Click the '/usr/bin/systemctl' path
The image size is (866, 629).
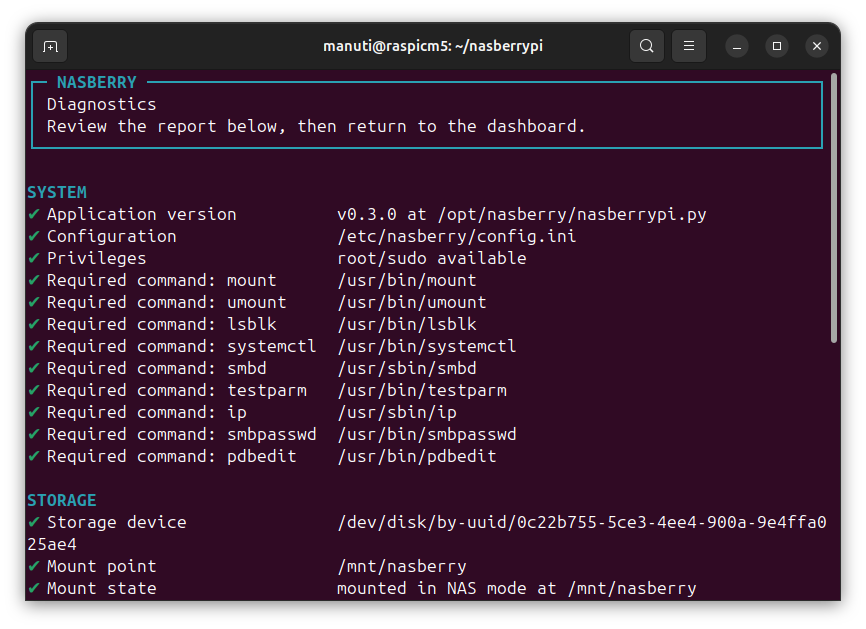click(x=427, y=346)
